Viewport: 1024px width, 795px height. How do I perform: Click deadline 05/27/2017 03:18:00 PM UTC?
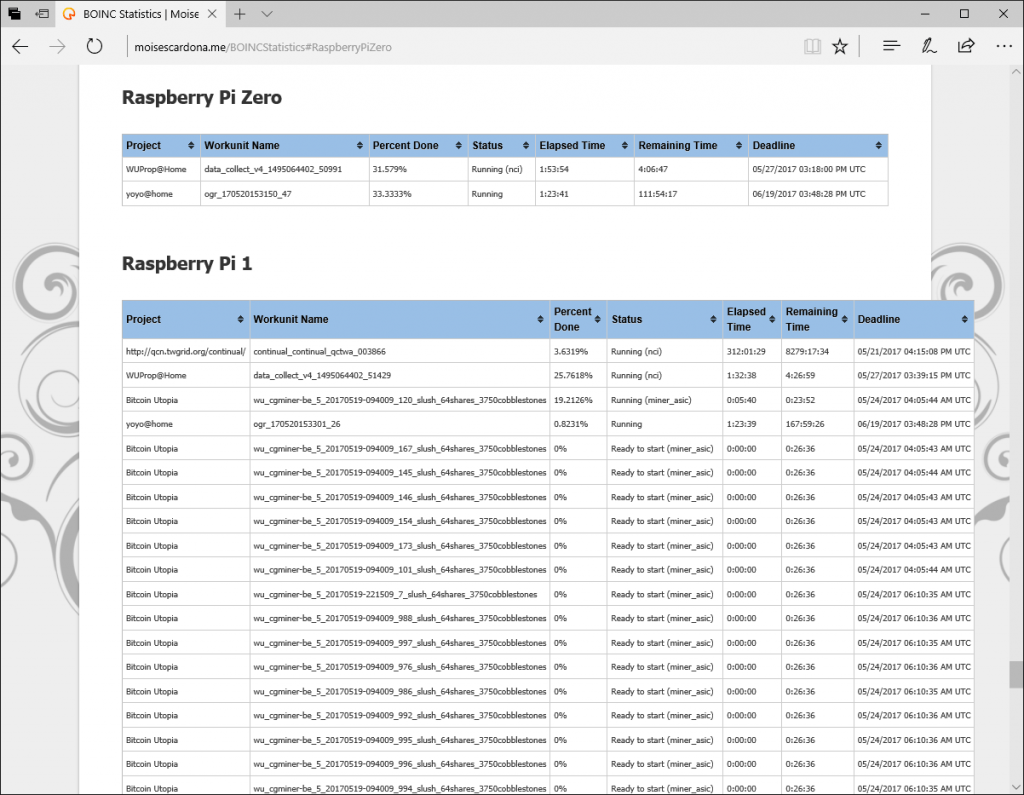click(808, 169)
